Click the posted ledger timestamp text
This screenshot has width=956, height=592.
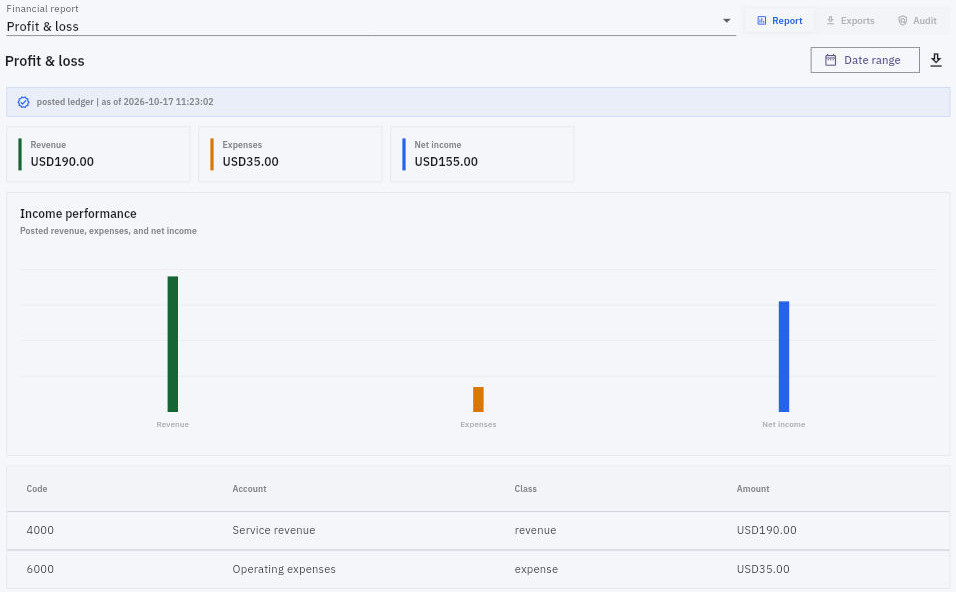point(125,102)
